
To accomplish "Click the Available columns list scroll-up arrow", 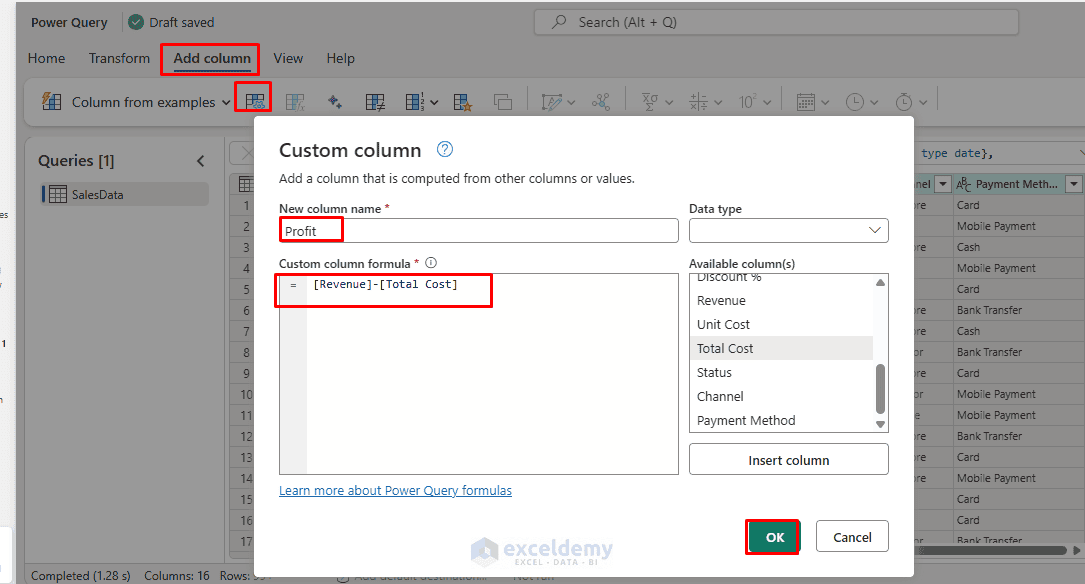I will (880, 282).
